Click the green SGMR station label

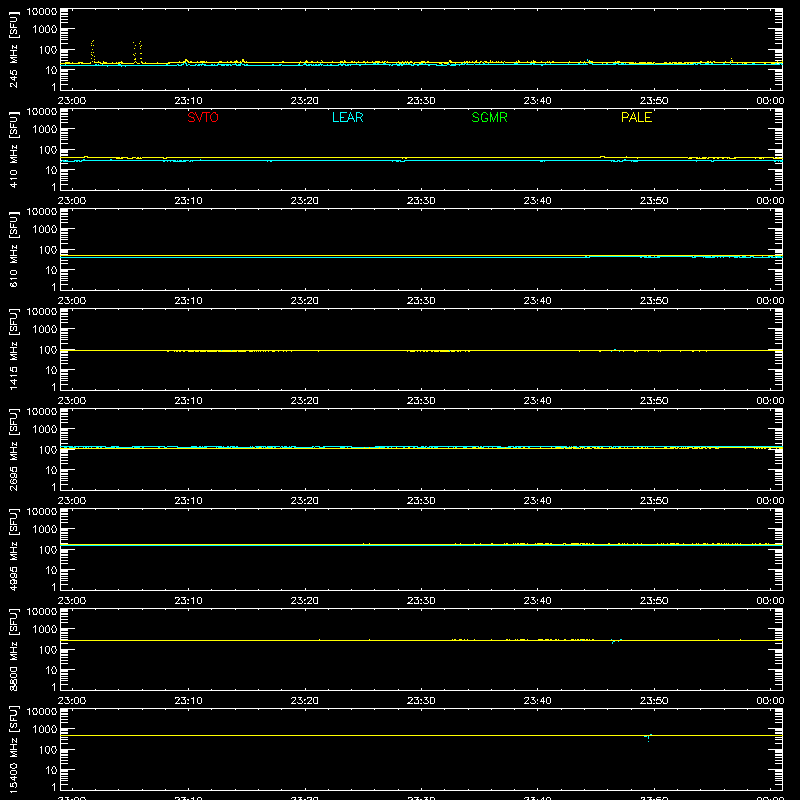pos(489,117)
